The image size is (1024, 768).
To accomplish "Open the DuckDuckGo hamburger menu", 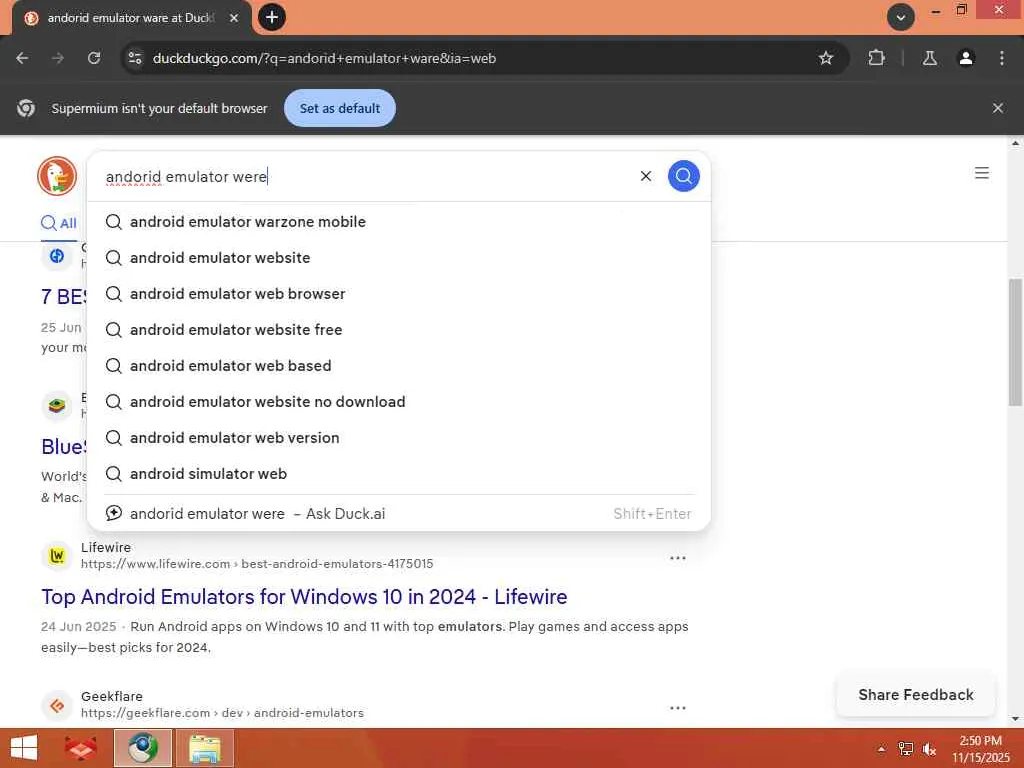I will tap(981, 173).
